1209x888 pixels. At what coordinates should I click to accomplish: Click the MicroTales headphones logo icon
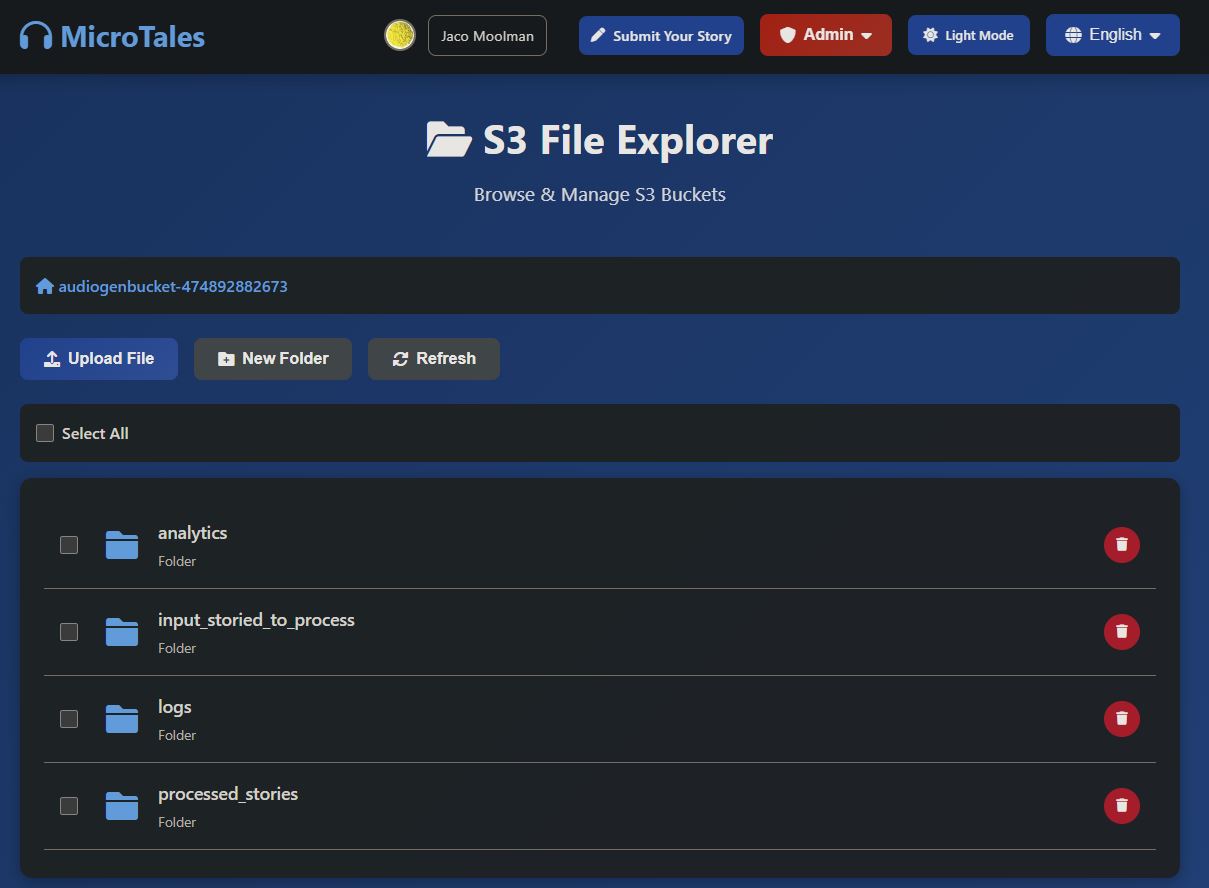(36, 37)
